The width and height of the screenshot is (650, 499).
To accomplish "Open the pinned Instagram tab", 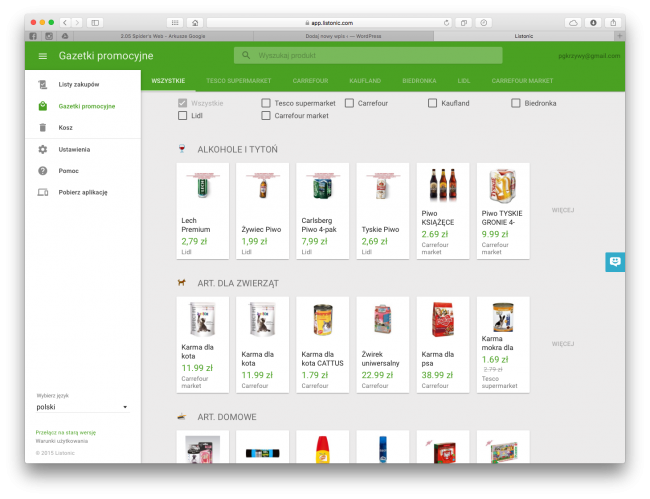I will (49, 36).
